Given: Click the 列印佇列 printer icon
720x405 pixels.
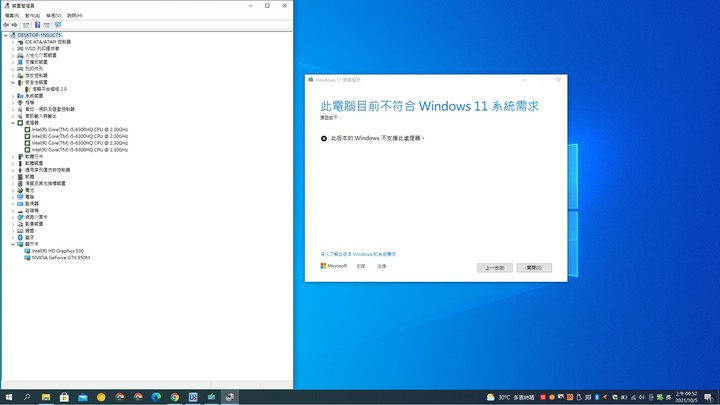Looking at the screenshot, I should [20, 69].
